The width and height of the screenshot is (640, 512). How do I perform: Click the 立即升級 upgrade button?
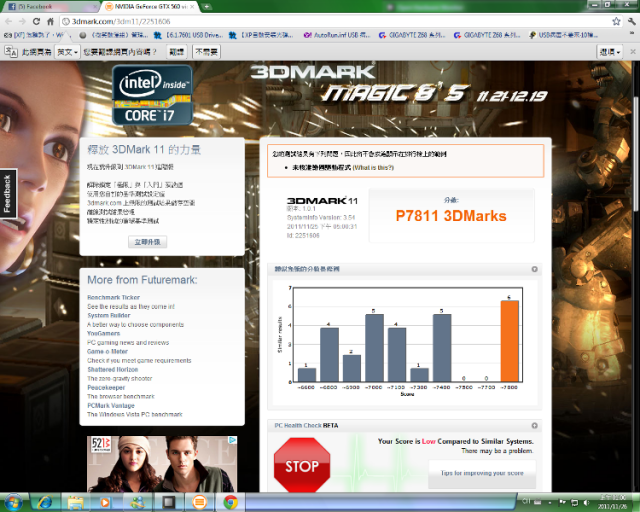(x=147, y=242)
